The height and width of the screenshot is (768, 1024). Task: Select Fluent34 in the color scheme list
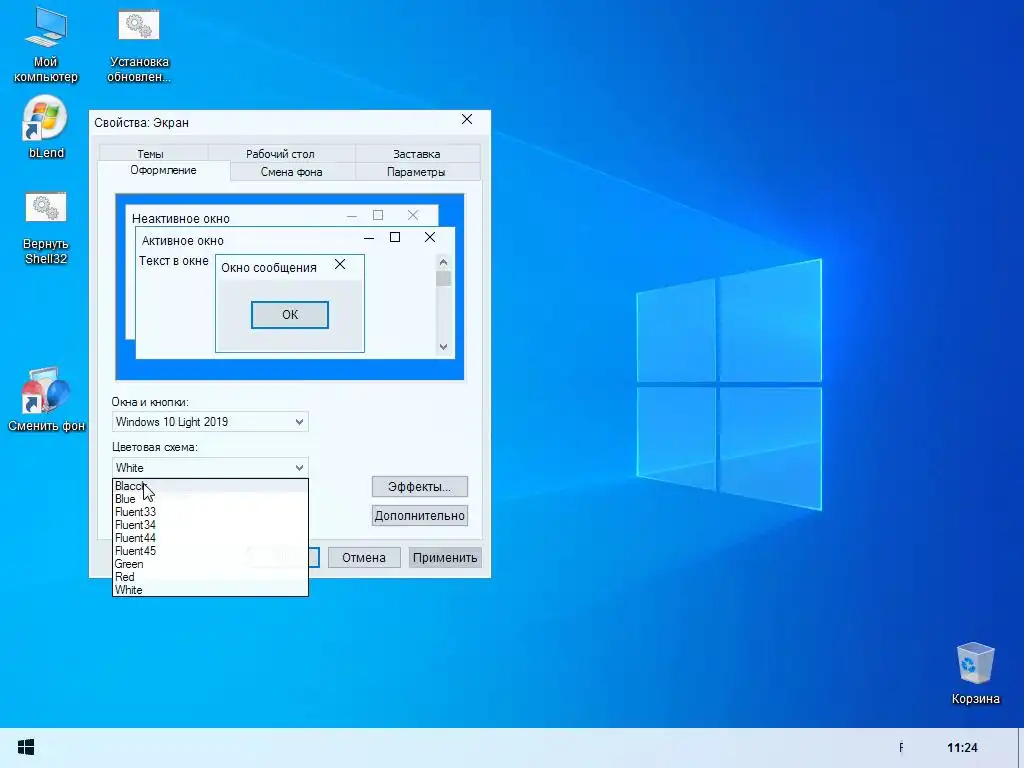click(210, 525)
